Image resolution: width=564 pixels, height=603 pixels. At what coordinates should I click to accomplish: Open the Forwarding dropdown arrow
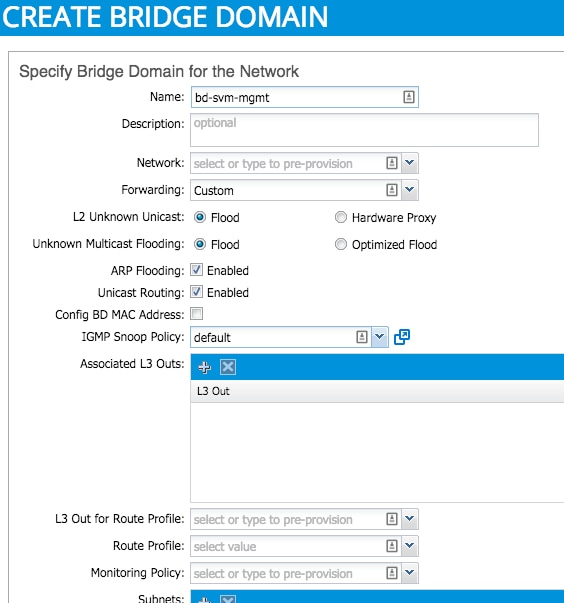[x=410, y=190]
